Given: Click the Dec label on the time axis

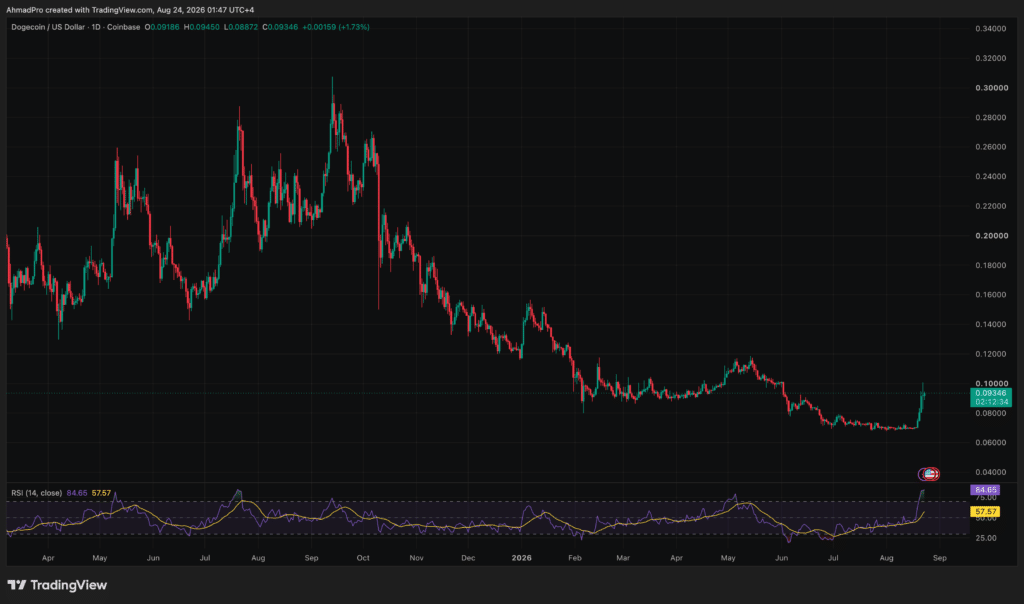Looking at the screenshot, I should (468, 558).
